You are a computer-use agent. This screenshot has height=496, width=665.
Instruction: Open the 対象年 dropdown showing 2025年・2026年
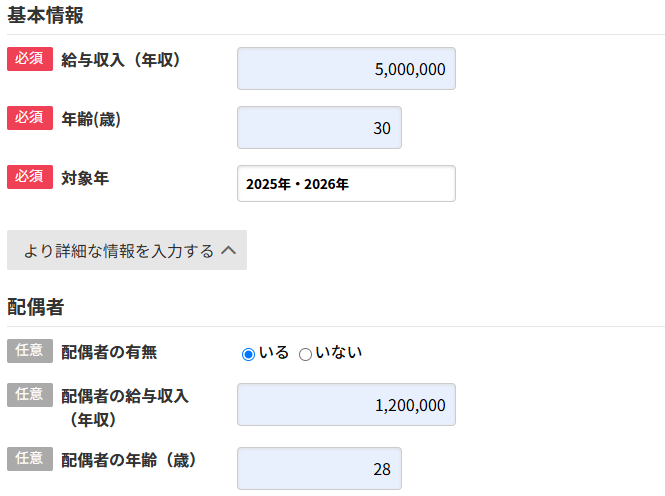pyautogui.click(x=346, y=184)
